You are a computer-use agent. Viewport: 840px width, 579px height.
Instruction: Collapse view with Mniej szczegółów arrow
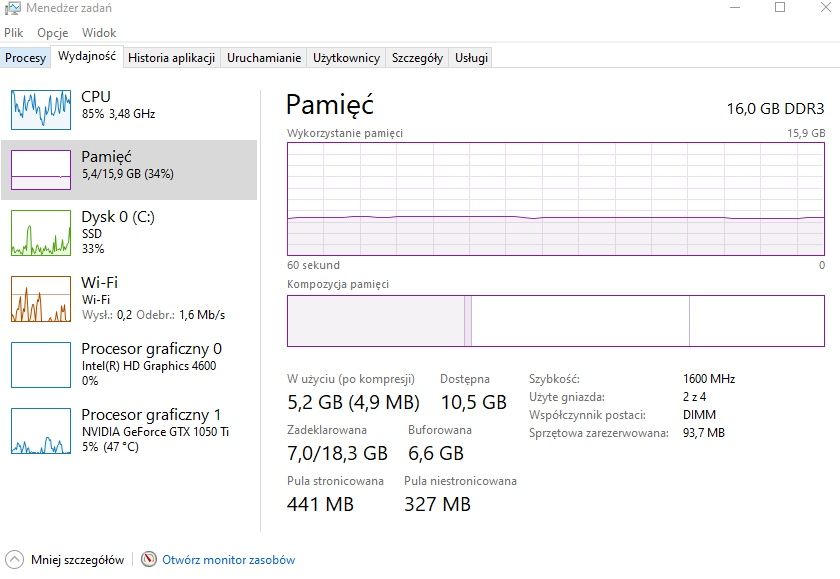[x=14, y=560]
